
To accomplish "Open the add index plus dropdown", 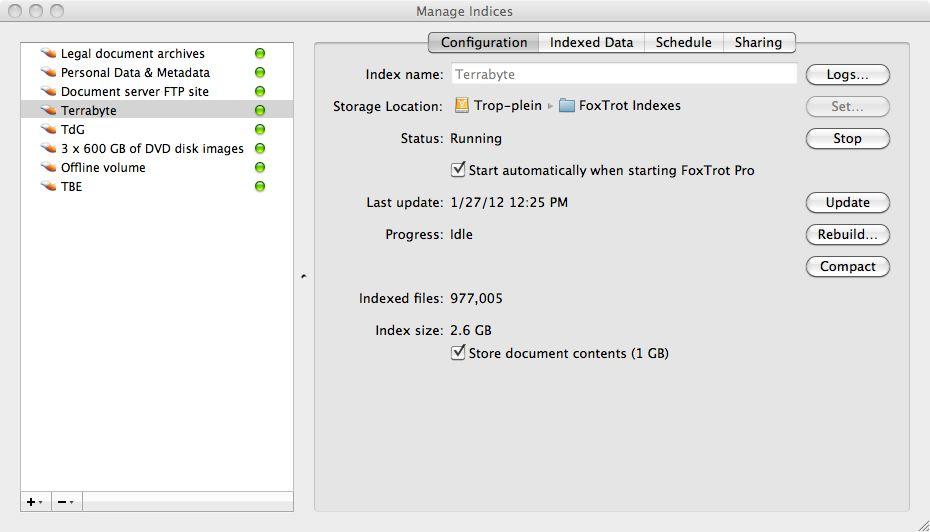I will tap(35, 502).
